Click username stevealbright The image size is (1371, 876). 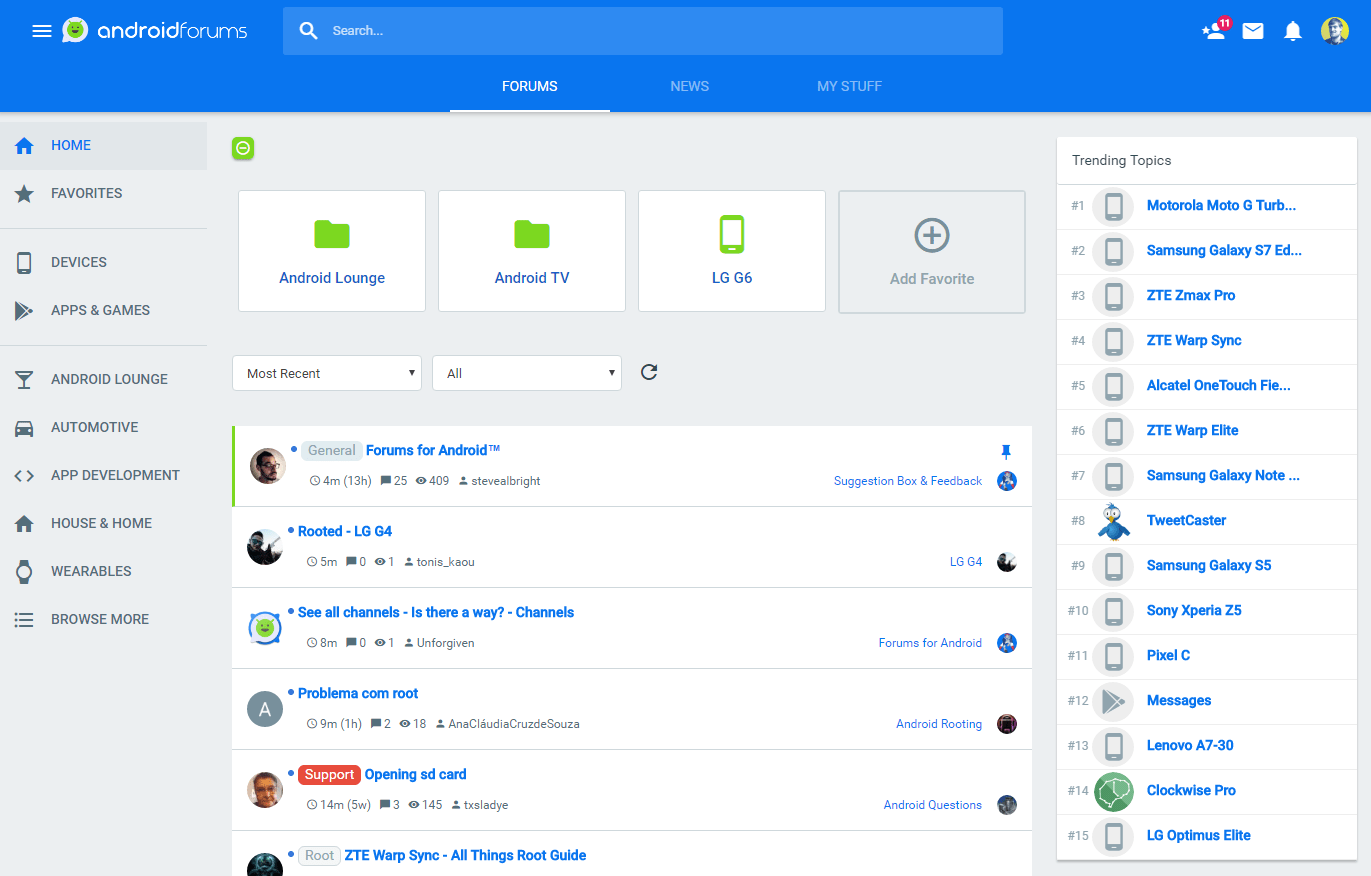click(x=507, y=481)
